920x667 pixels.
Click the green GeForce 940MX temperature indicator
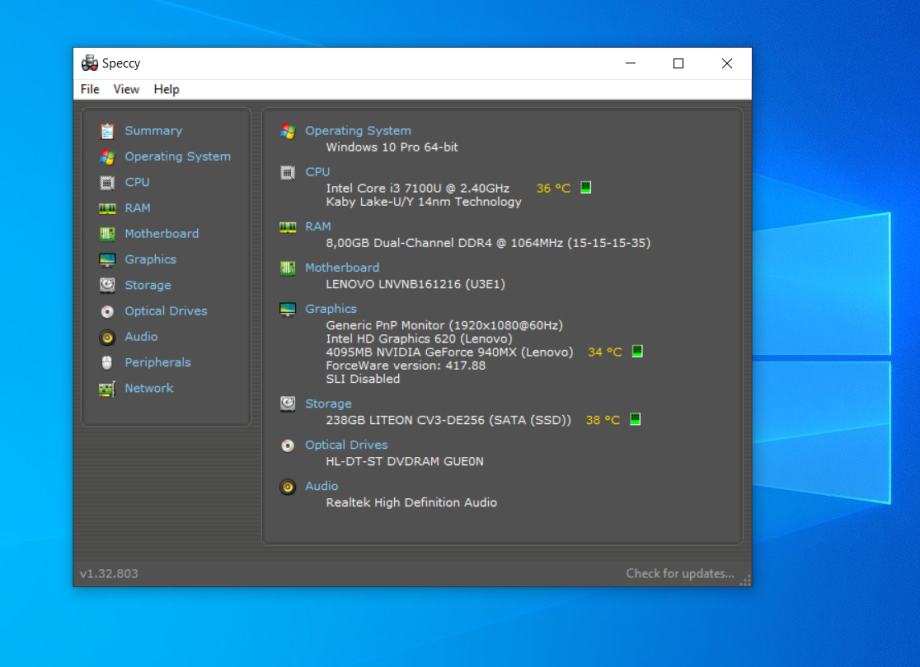[637, 351]
